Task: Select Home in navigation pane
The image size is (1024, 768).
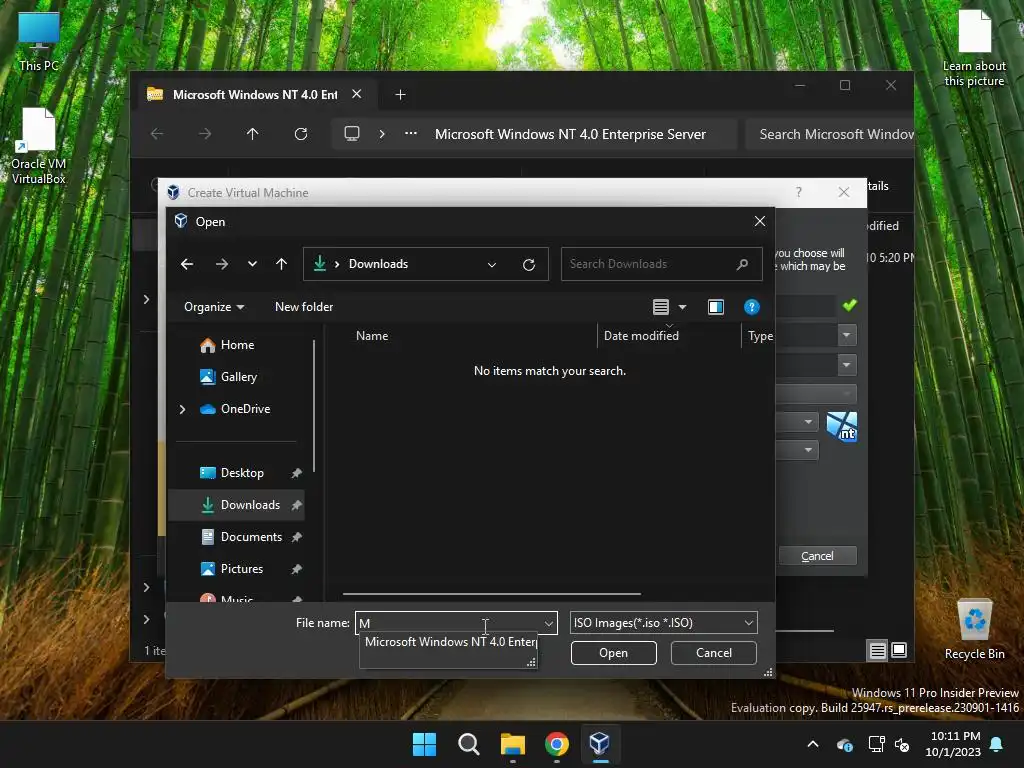Action: 238,345
